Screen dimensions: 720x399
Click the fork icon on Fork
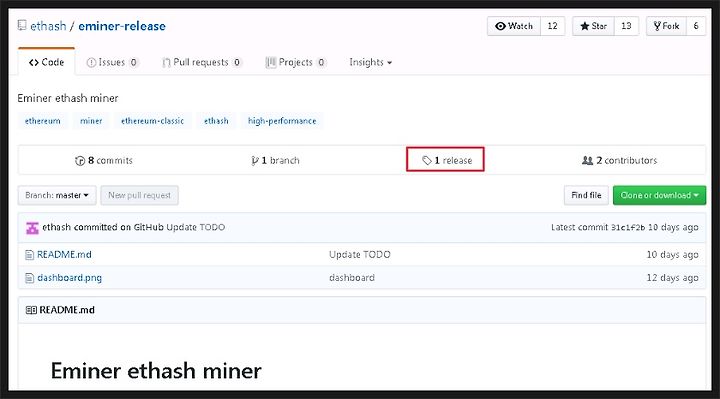click(x=657, y=26)
